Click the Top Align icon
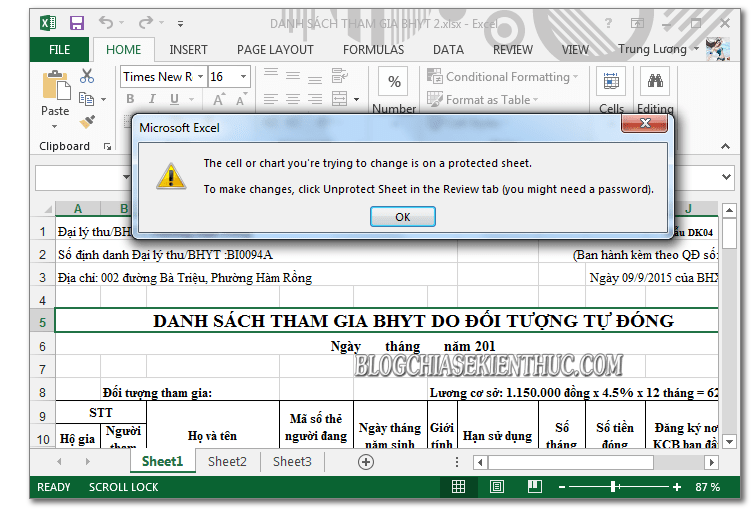Viewport: 755px width, 513px height. point(271,74)
